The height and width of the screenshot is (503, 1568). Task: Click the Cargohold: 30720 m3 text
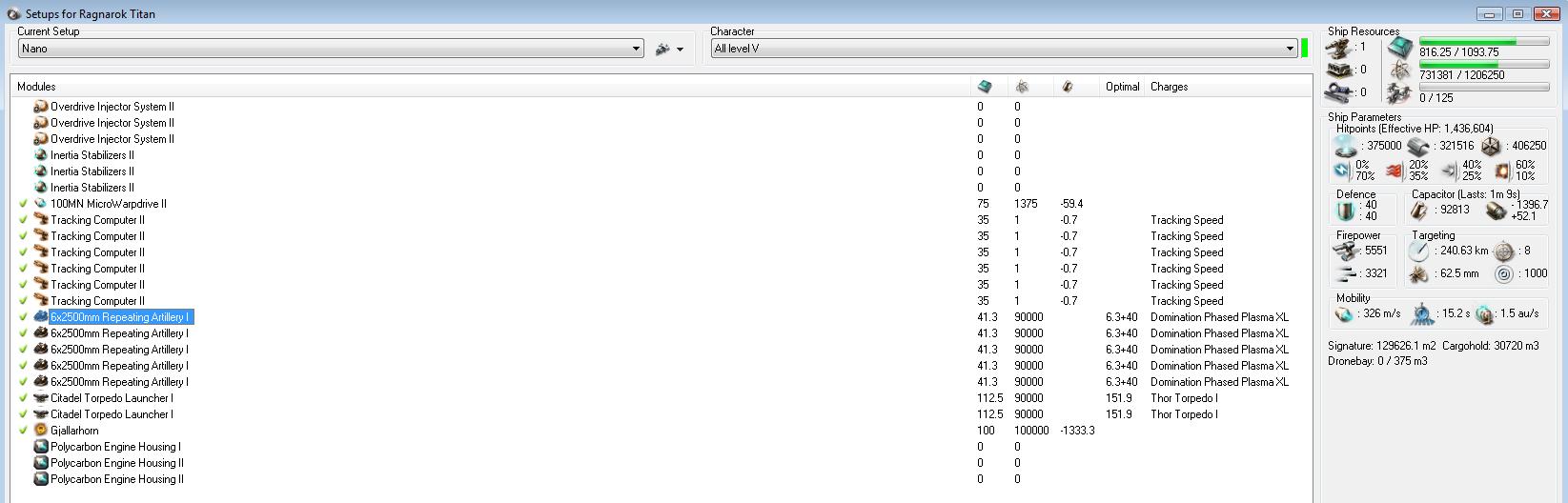point(1491,346)
